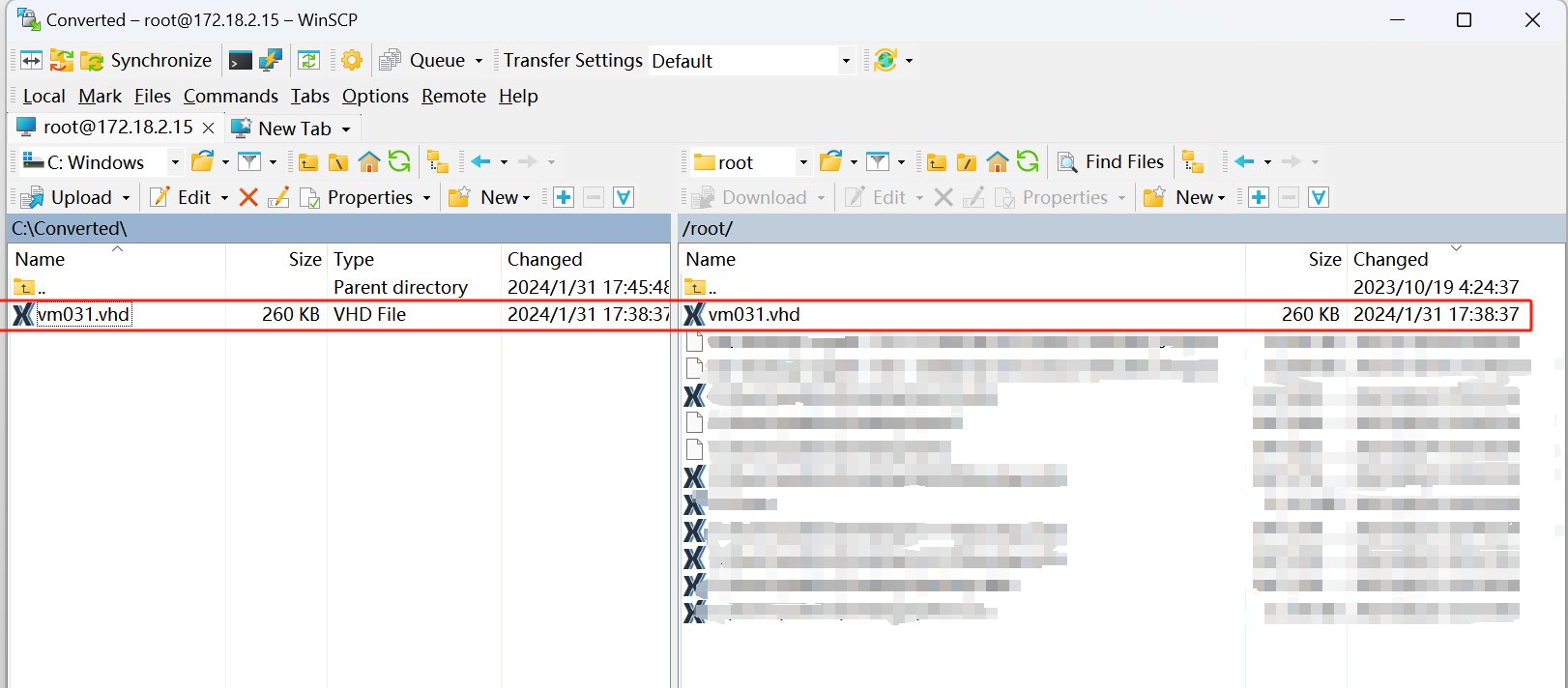Open the remote root directory selector
Screen dimensions: 1568x688
pos(750,162)
